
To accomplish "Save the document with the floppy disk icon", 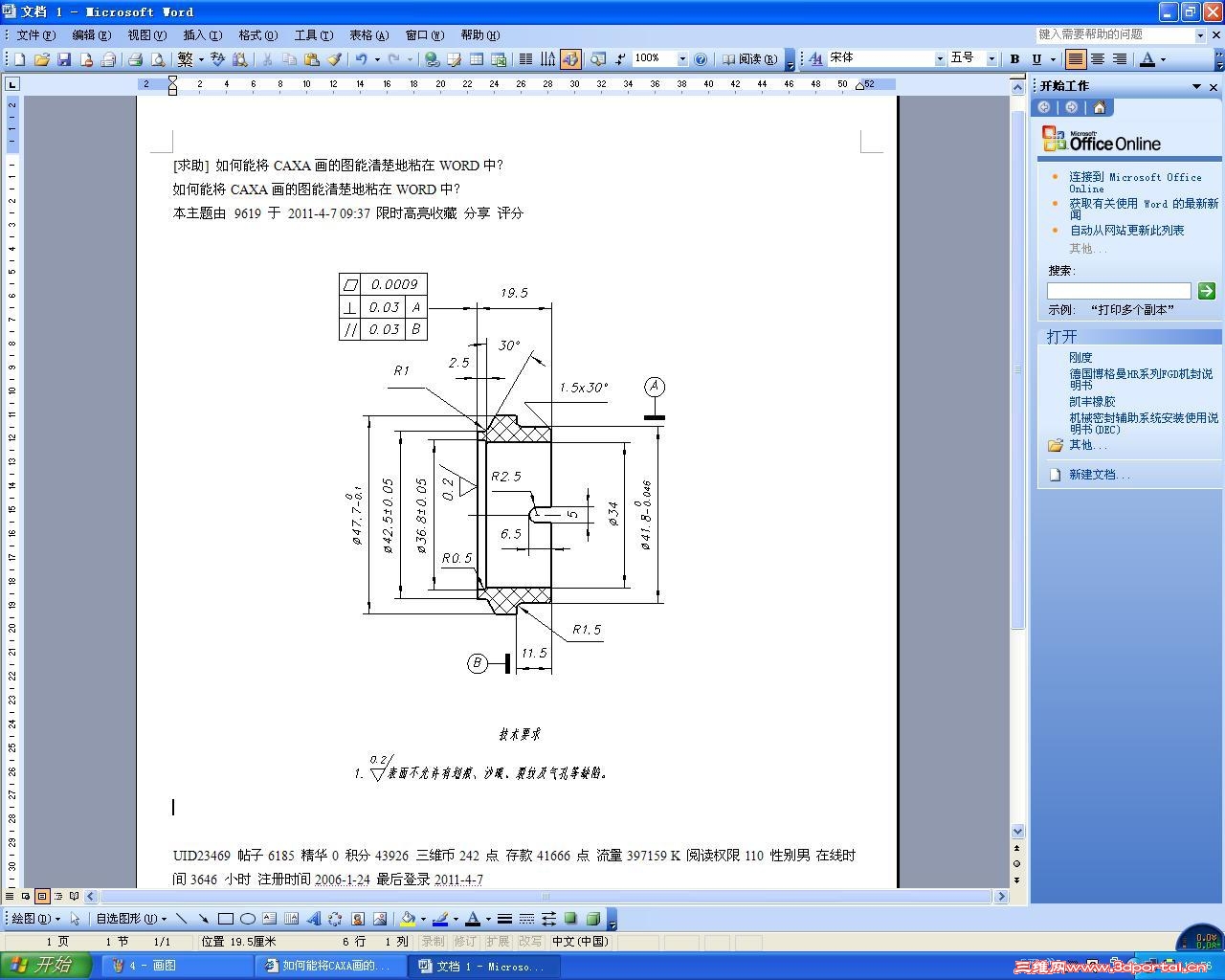I will 63,59.
